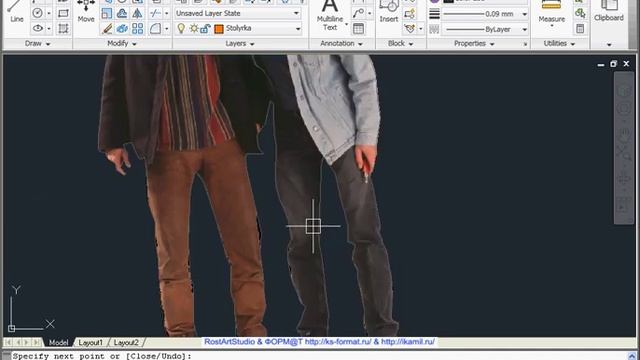This screenshot has width=640, height=360.
Task: Pick the Fillet tool icon
Action: click(x=155, y=29)
